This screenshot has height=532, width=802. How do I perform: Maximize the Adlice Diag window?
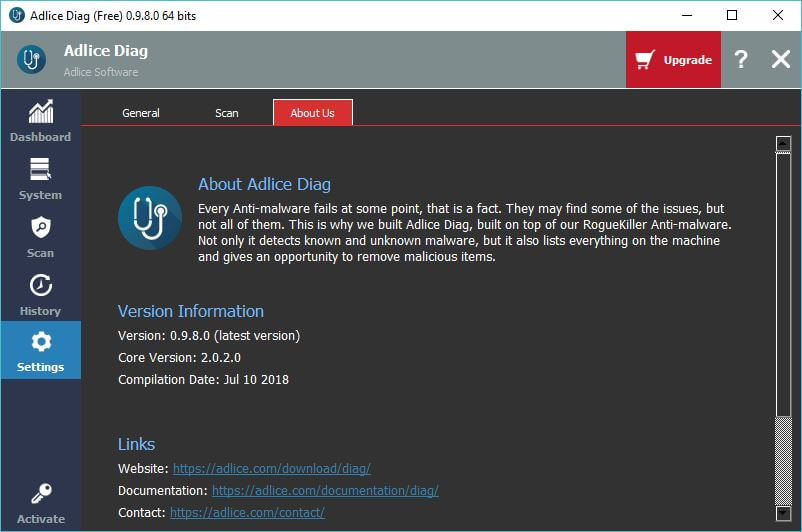pyautogui.click(x=732, y=15)
